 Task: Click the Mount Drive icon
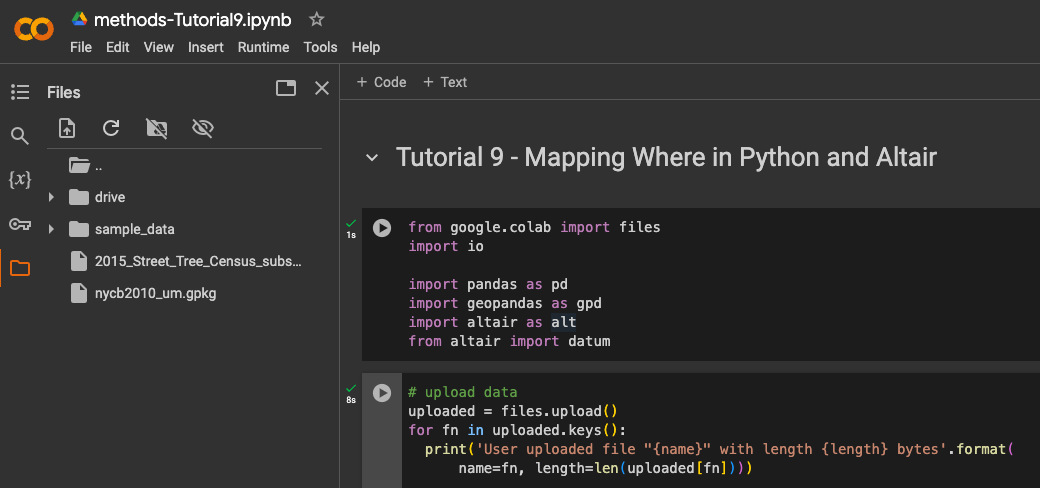(156, 128)
